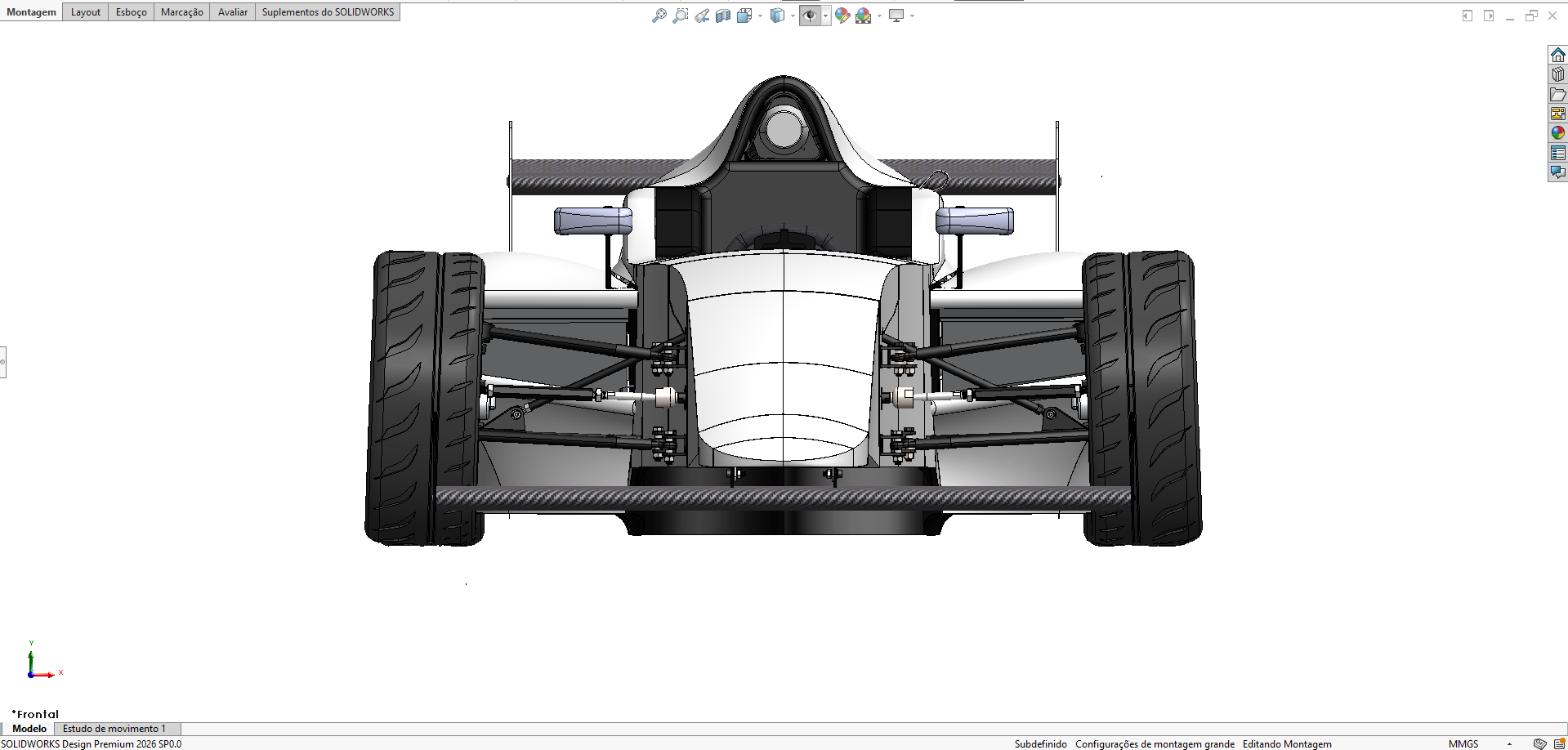1568x750 pixels.
Task: Restore down the document window
Action: pos(1531,16)
